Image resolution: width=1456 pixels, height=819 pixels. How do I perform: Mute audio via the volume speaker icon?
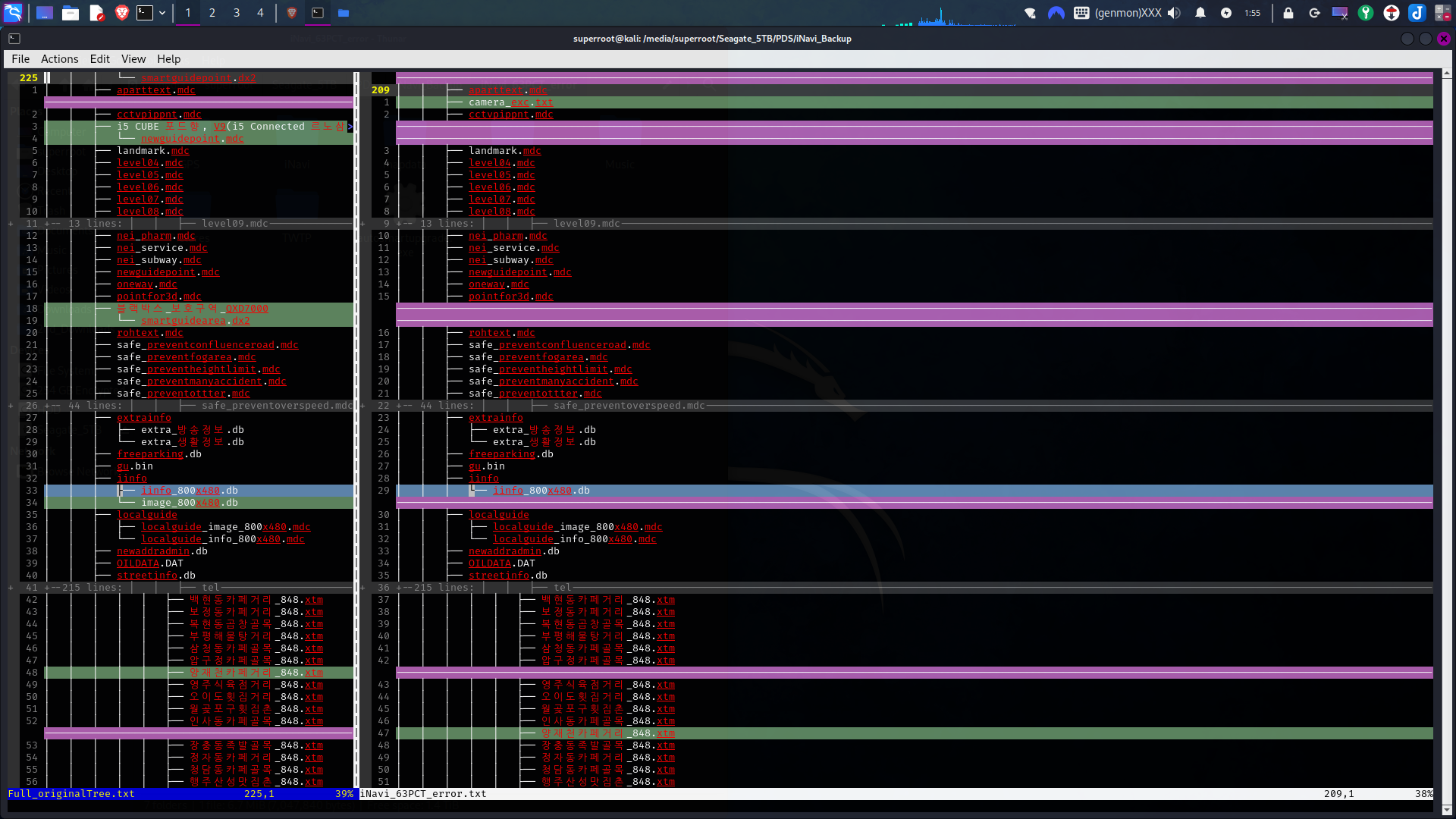point(1174,13)
